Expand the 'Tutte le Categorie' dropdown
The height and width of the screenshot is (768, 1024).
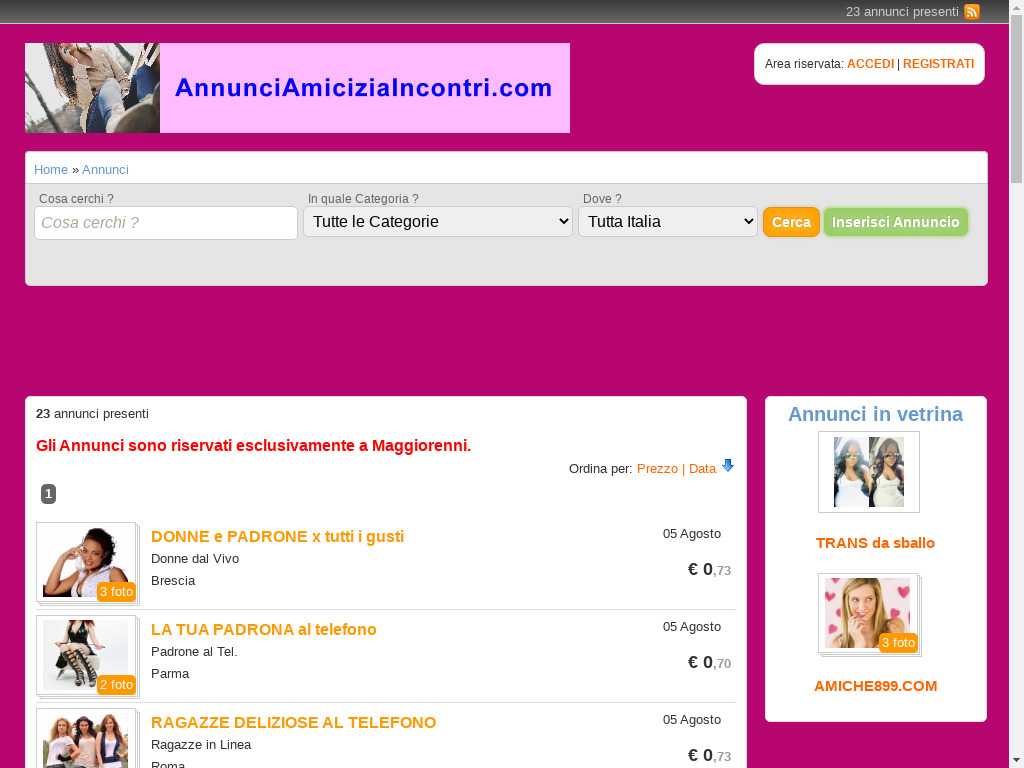[x=438, y=222]
